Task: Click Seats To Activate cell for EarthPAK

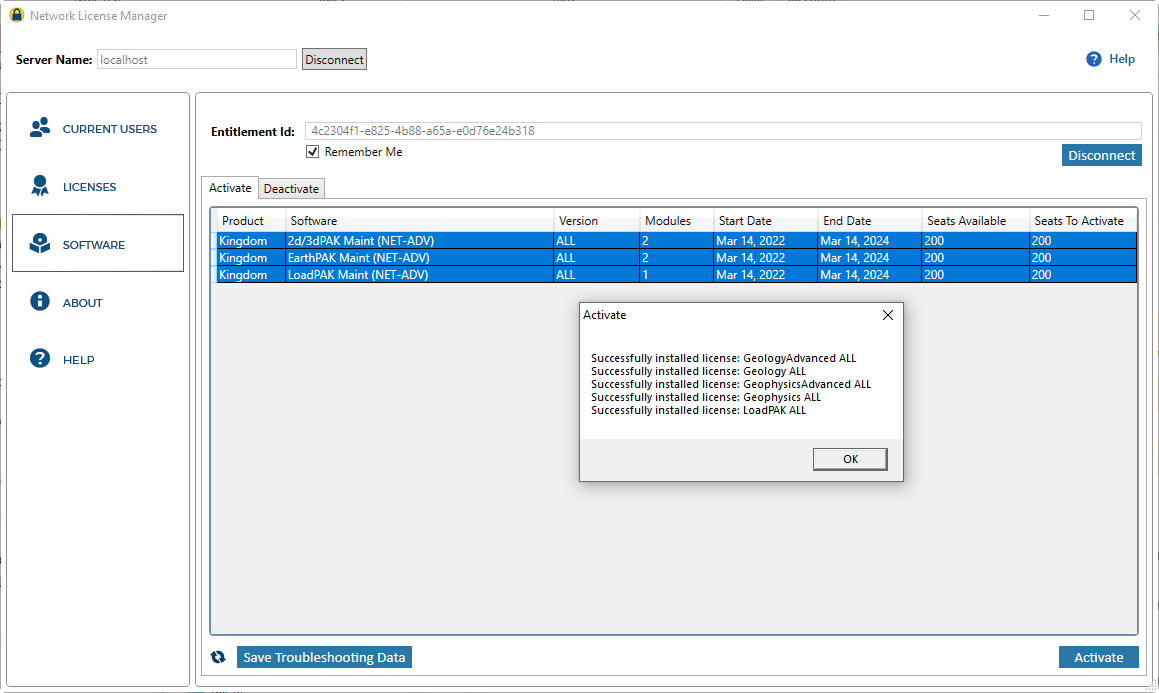Action: [x=1083, y=257]
